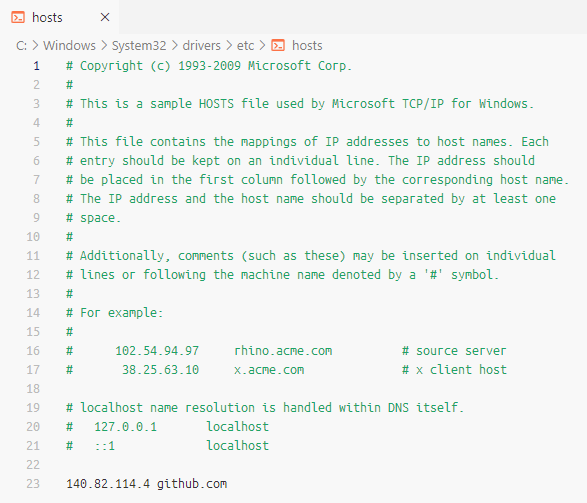Click the chevron after Windows in breadcrumb
587x503 pixels.
104,45
